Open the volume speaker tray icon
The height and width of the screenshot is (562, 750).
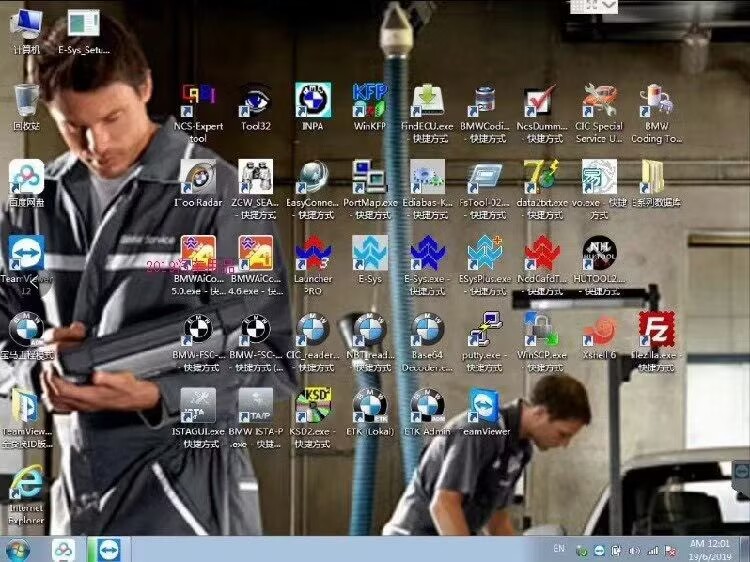pyautogui.click(x=634, y=550)
